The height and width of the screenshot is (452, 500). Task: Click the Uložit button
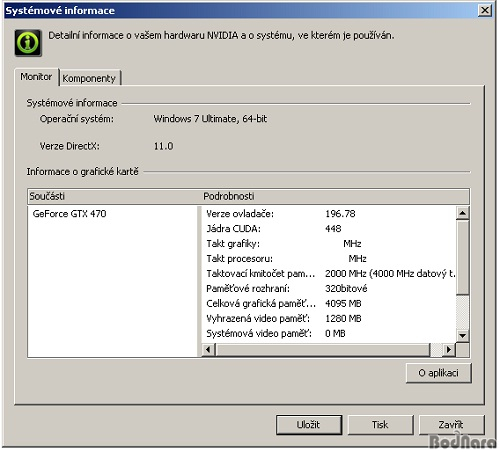[309, 425]
